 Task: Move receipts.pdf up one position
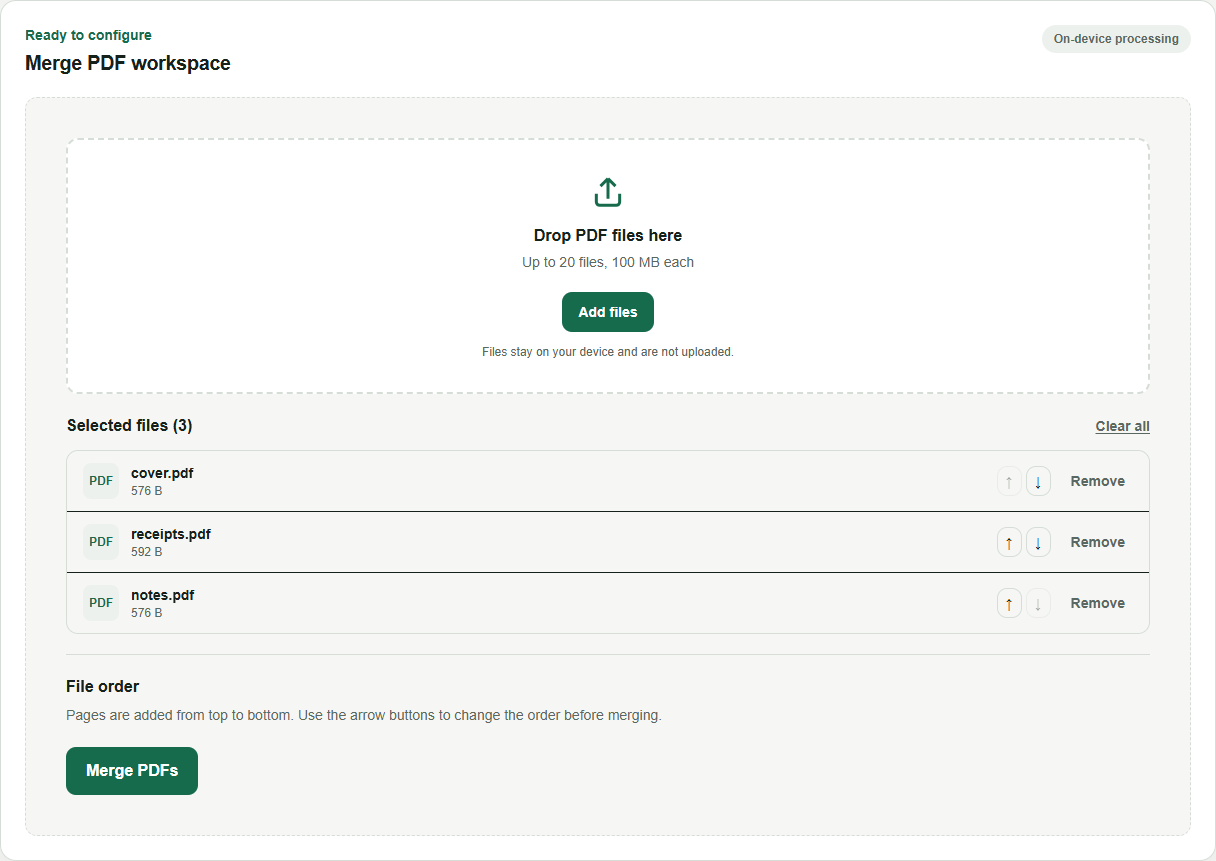1009,542
